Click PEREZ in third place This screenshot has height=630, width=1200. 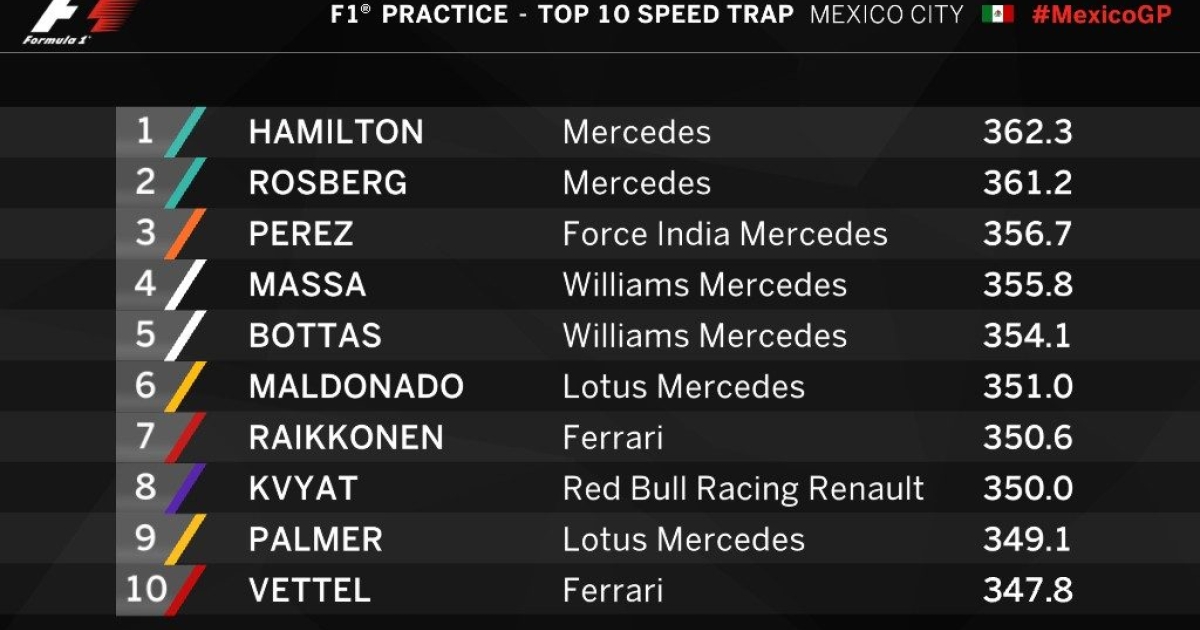point(301,234)
